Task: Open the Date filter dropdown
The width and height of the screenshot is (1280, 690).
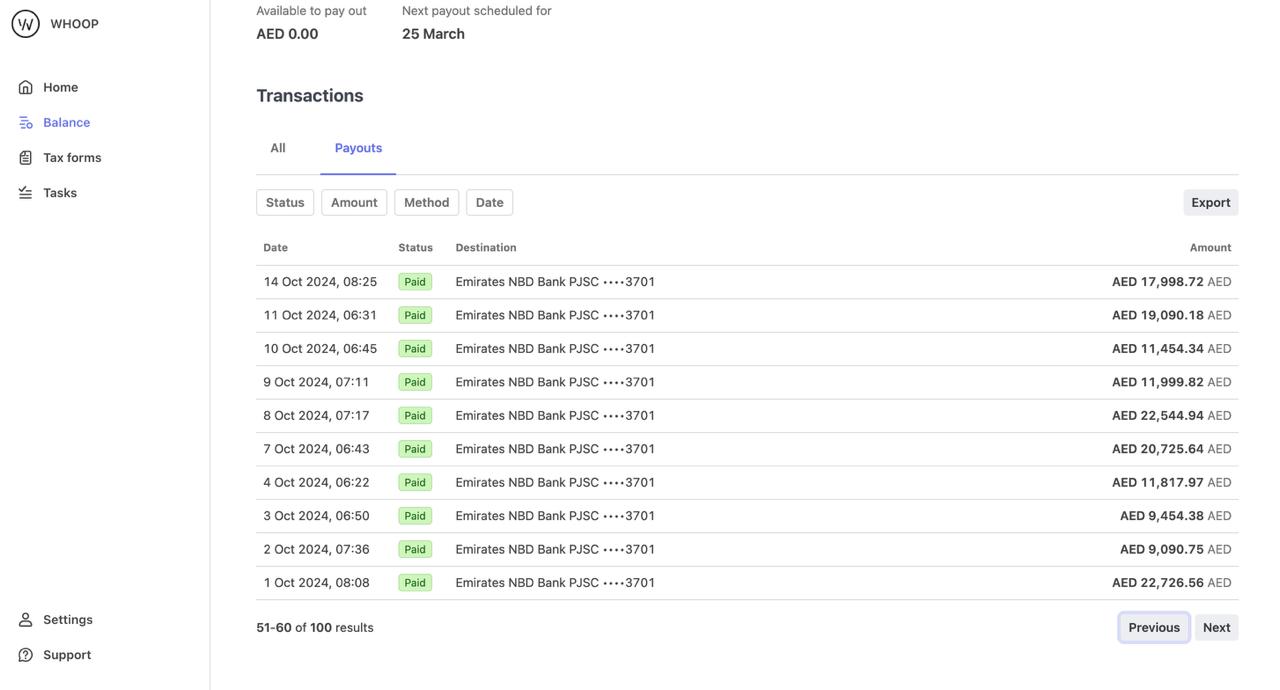Action: tap(489, 203)
